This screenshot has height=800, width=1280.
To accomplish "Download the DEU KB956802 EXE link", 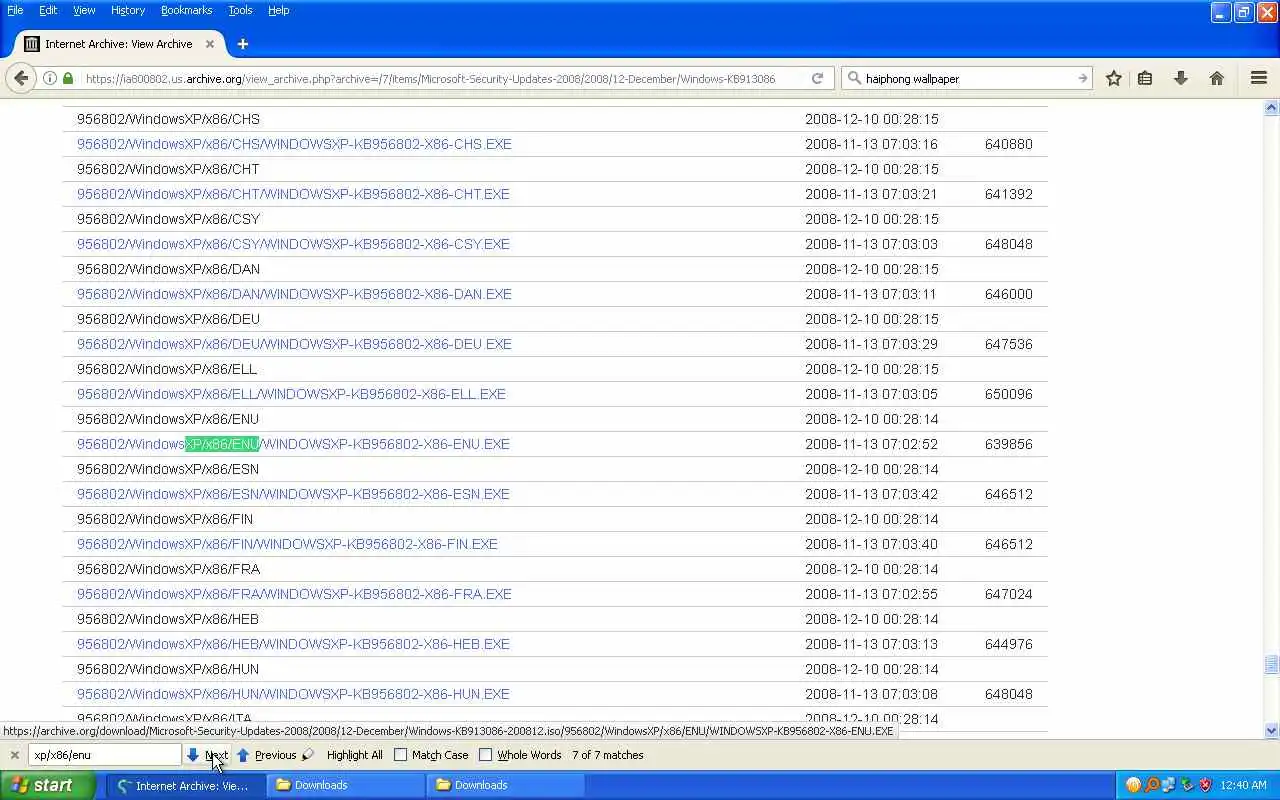I will click(294, 344).
